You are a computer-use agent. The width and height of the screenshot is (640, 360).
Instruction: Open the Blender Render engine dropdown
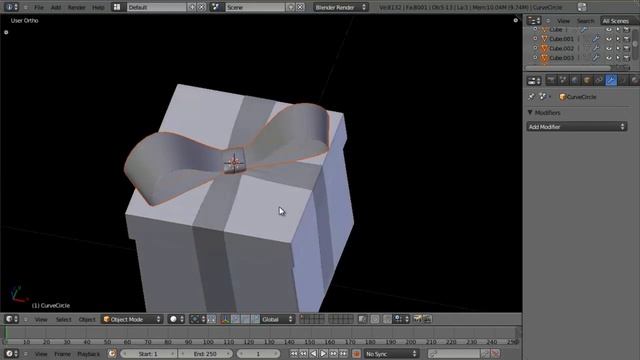click(340, 7)
